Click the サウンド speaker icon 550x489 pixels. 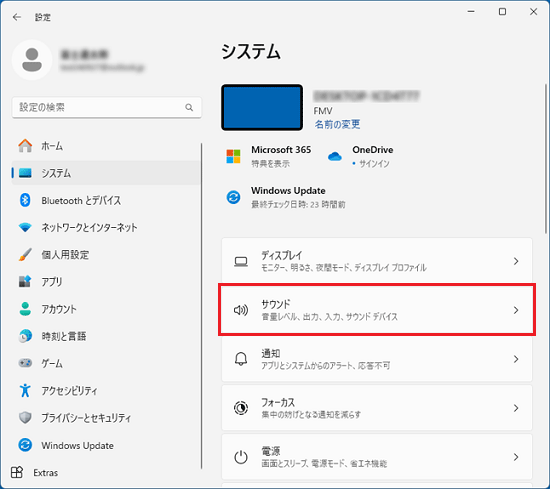pyautogui.click(x=241, y=310)
